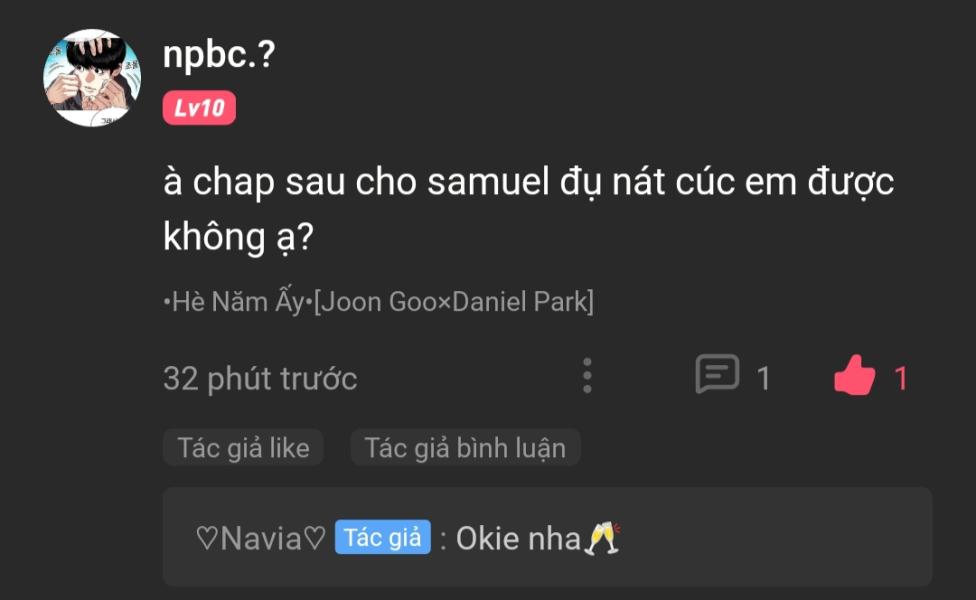This screenshot has height=600, width=976.
Task: Expand replies via the comment count
Action: click(762, 378)
